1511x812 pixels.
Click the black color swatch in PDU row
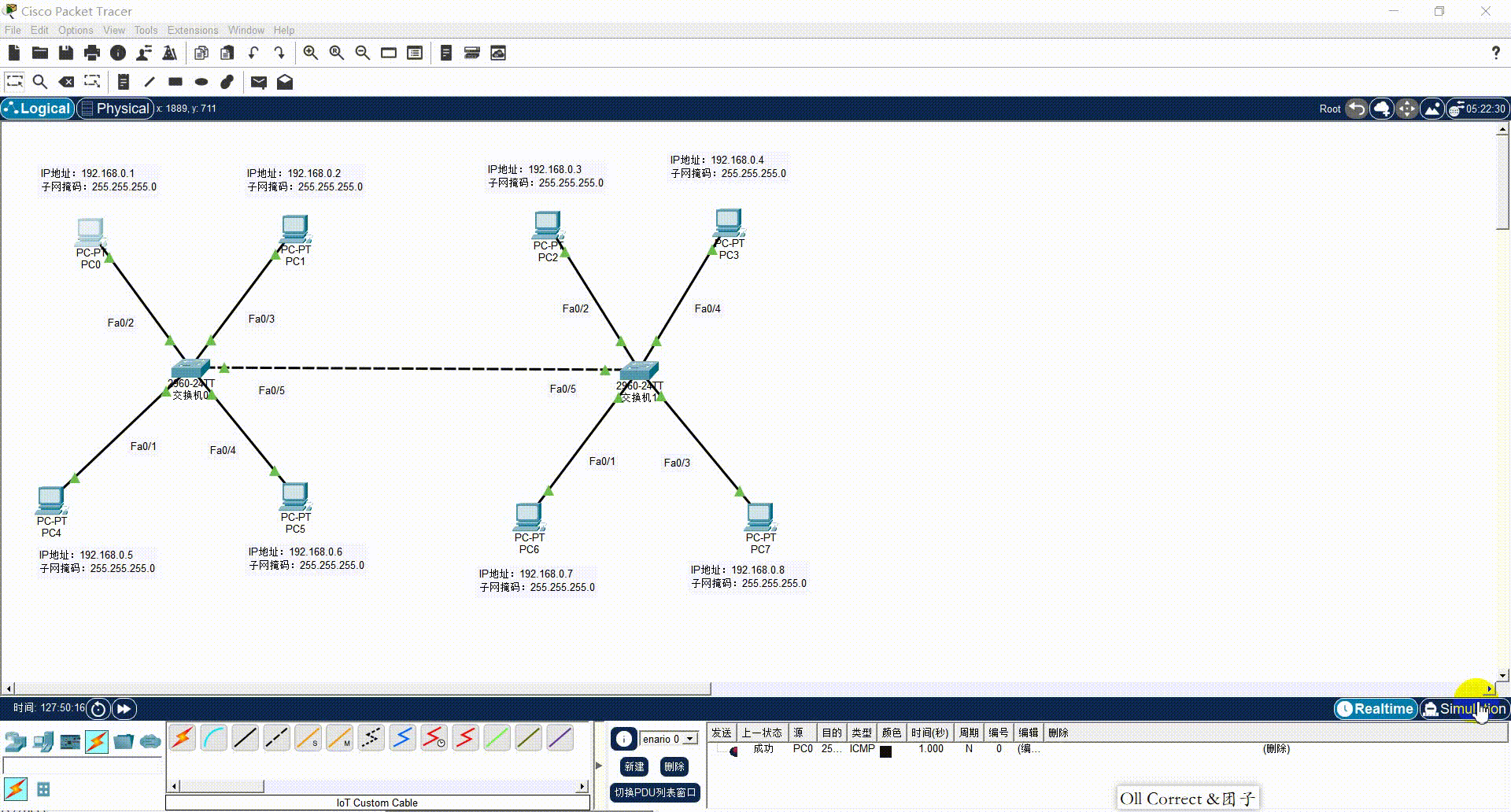(x=885, y=751)
